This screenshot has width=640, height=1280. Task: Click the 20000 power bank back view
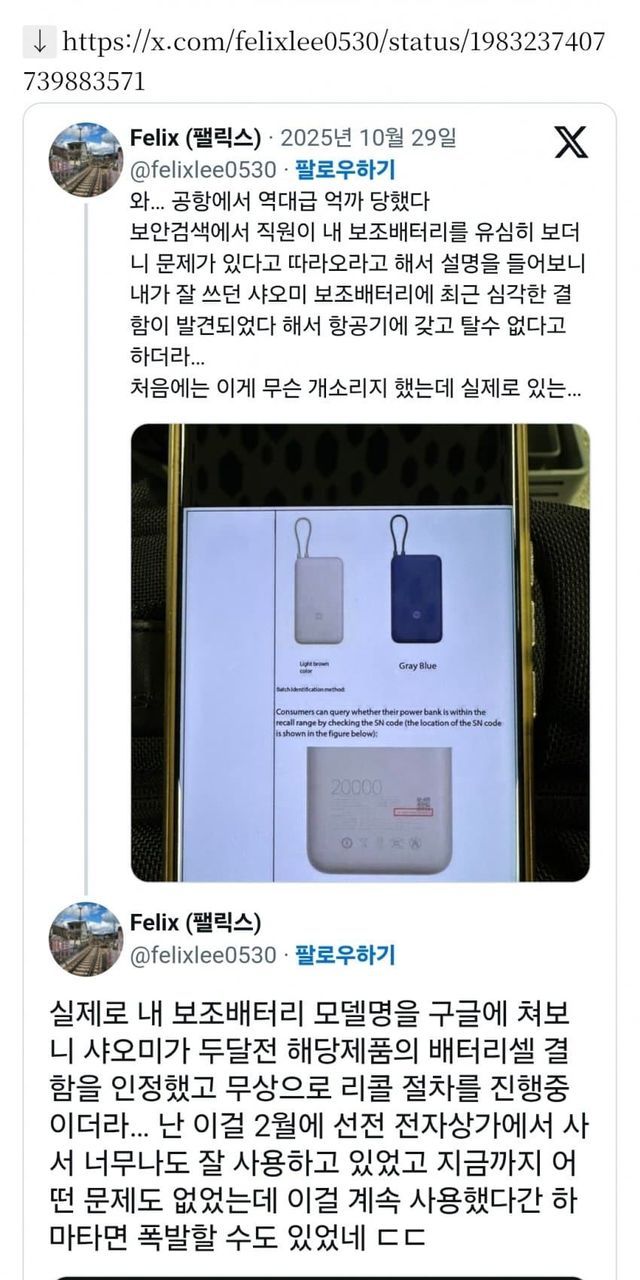tap(378, 808)
